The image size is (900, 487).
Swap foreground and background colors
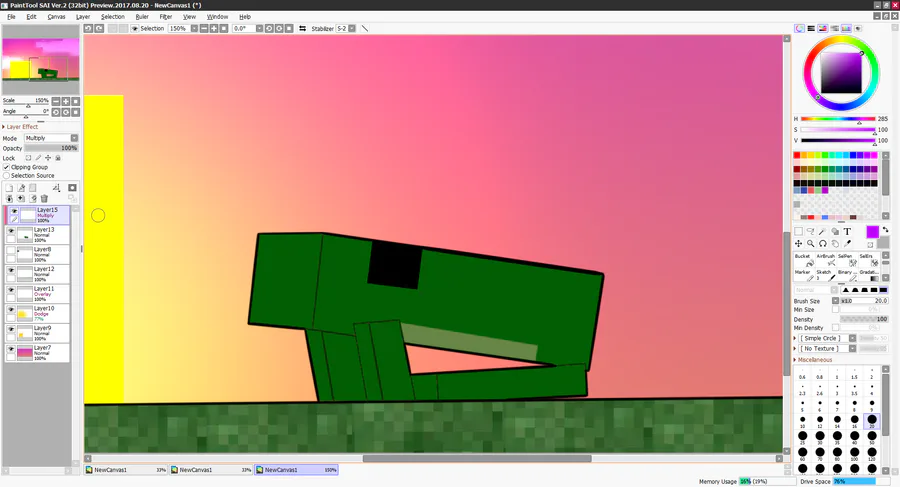(x=886, y=230)
